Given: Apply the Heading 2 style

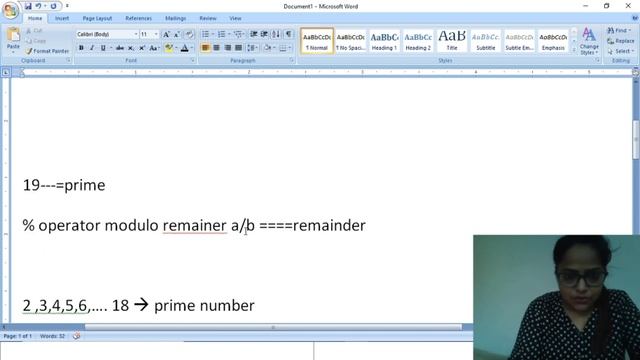Looking at the screenshot, I should click(x=418, y=41).
